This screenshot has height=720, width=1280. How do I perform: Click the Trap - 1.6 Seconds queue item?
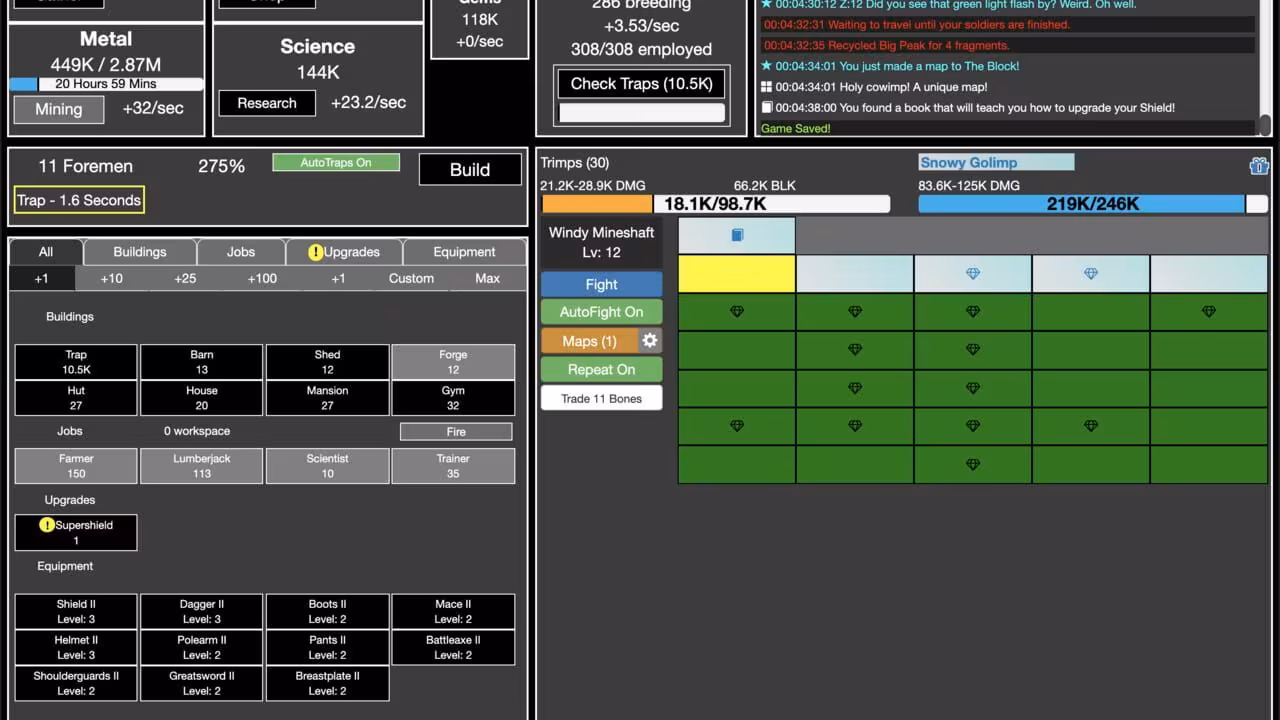79,200
